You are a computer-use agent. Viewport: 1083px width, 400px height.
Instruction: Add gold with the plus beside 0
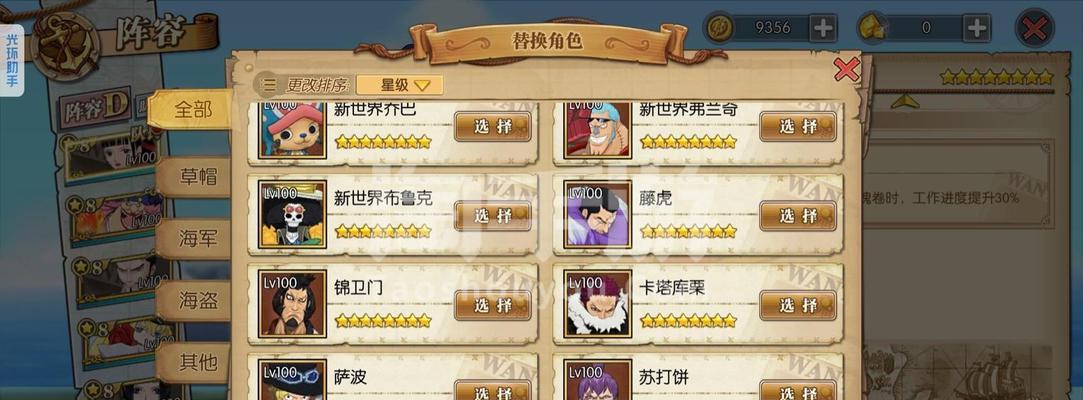(x=977, y=28)
